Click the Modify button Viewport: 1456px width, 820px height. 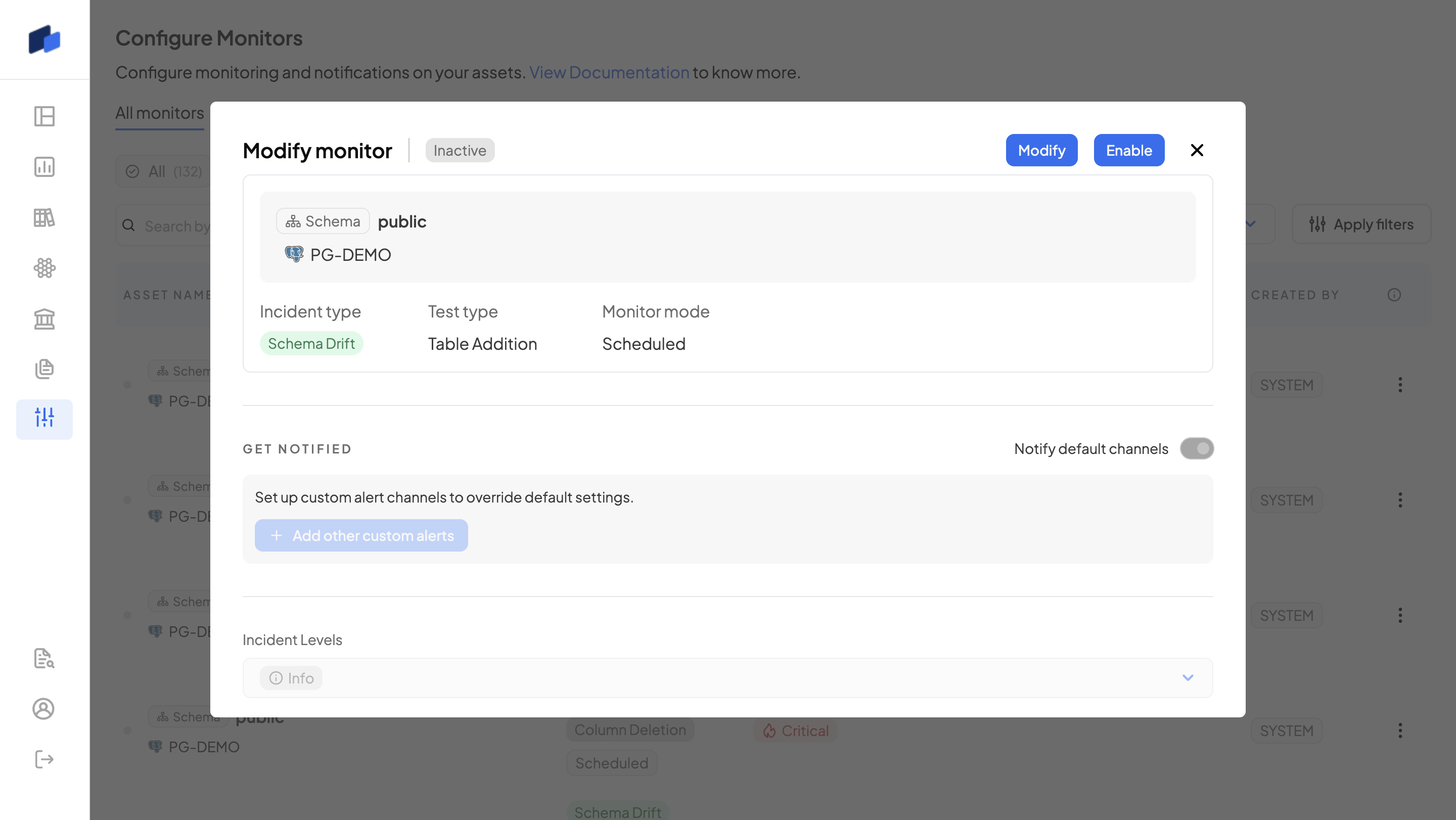(x=1041, y=150)
